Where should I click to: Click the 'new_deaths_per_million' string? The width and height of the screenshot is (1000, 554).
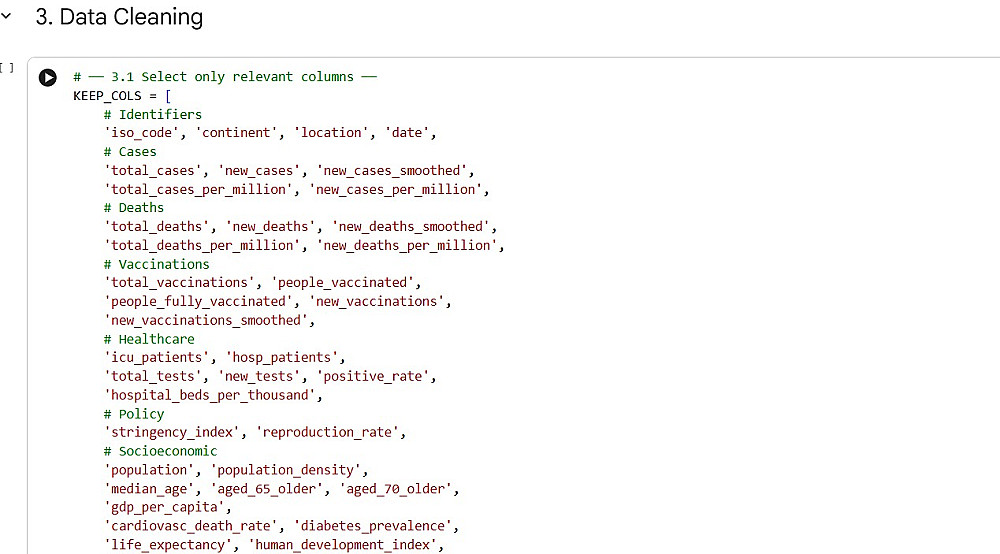pyautogui.click(x=407, y=245)
